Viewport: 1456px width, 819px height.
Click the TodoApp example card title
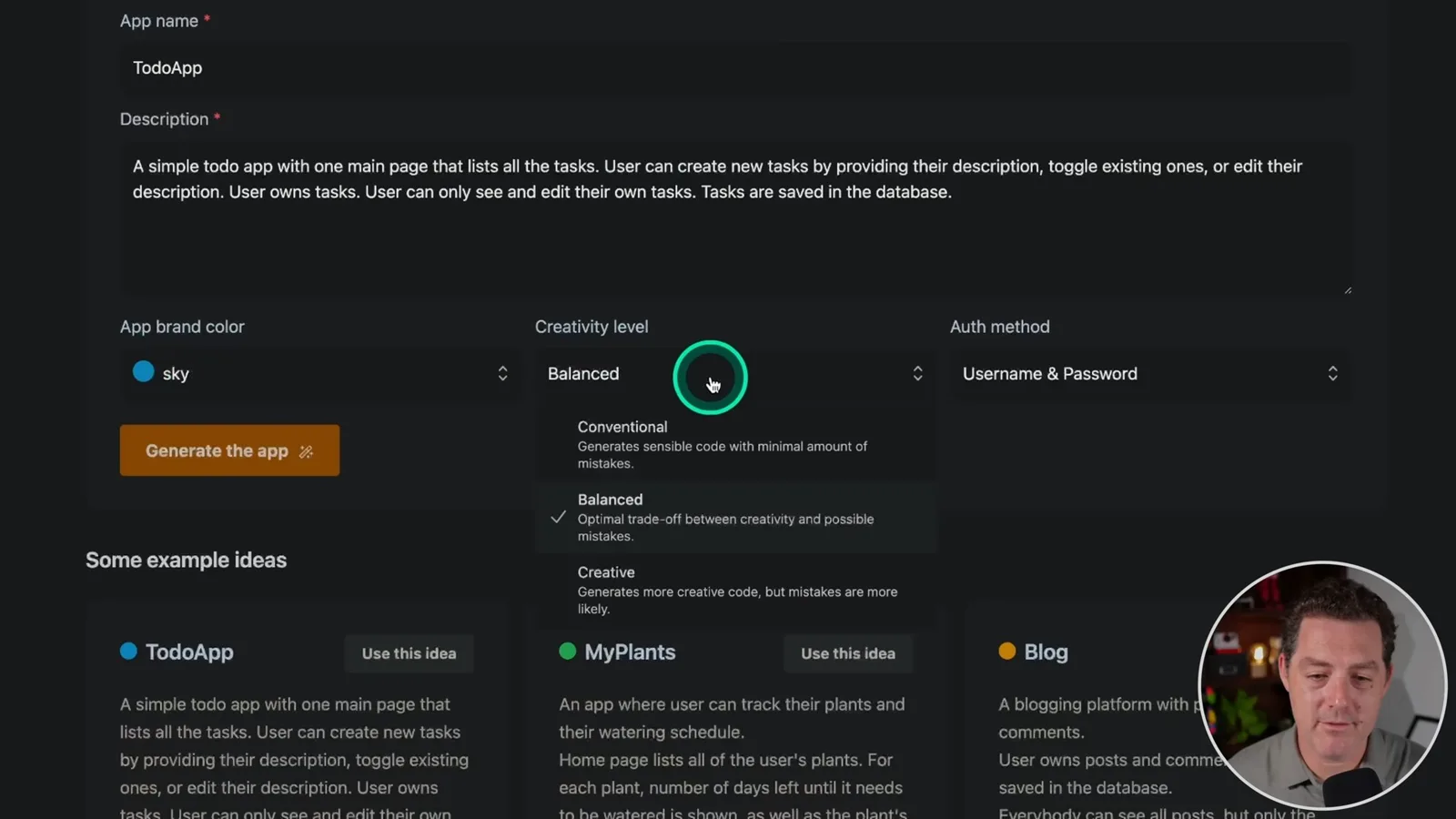coord(189,652)
